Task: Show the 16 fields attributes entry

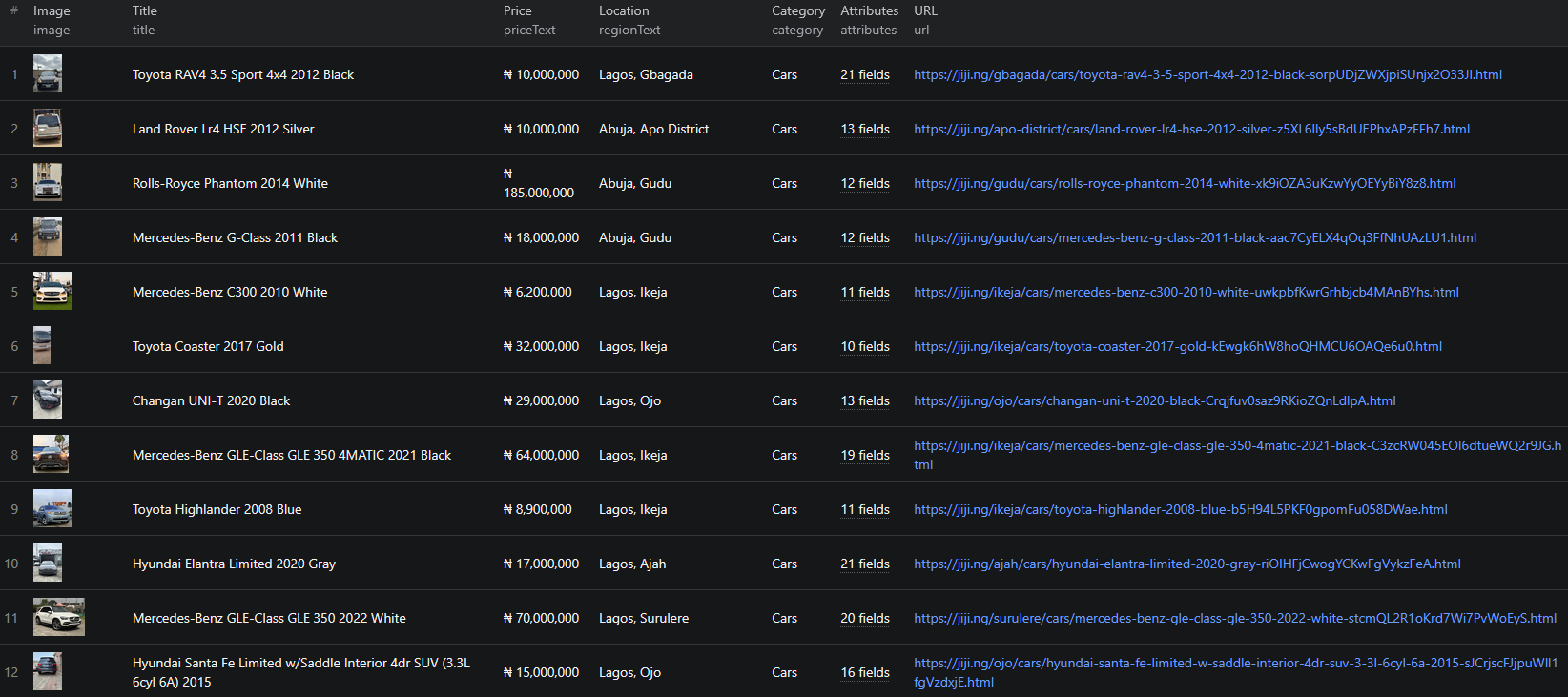Action: click(x=865, y=672)
